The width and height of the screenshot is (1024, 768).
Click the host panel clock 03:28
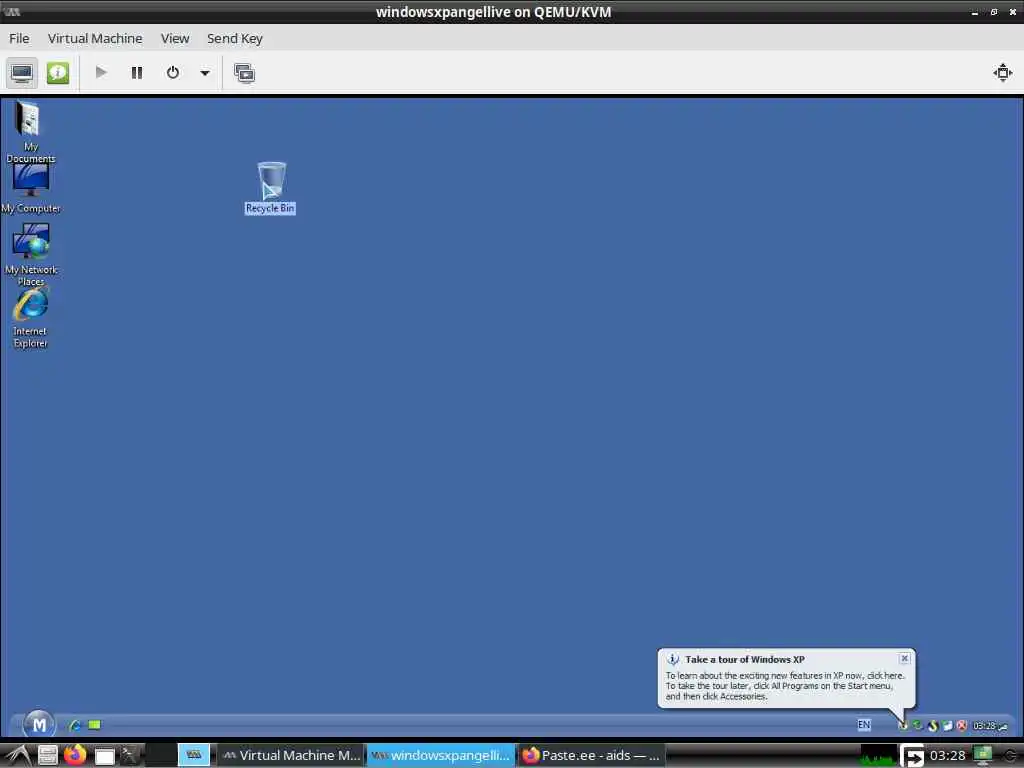[x=948, y=756]
